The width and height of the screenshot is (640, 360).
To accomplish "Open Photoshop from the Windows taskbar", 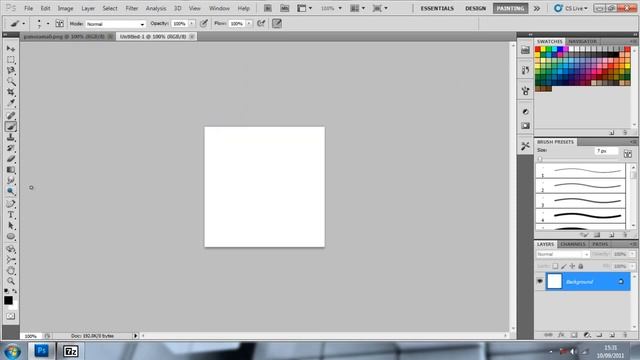I will click(42, 351).
